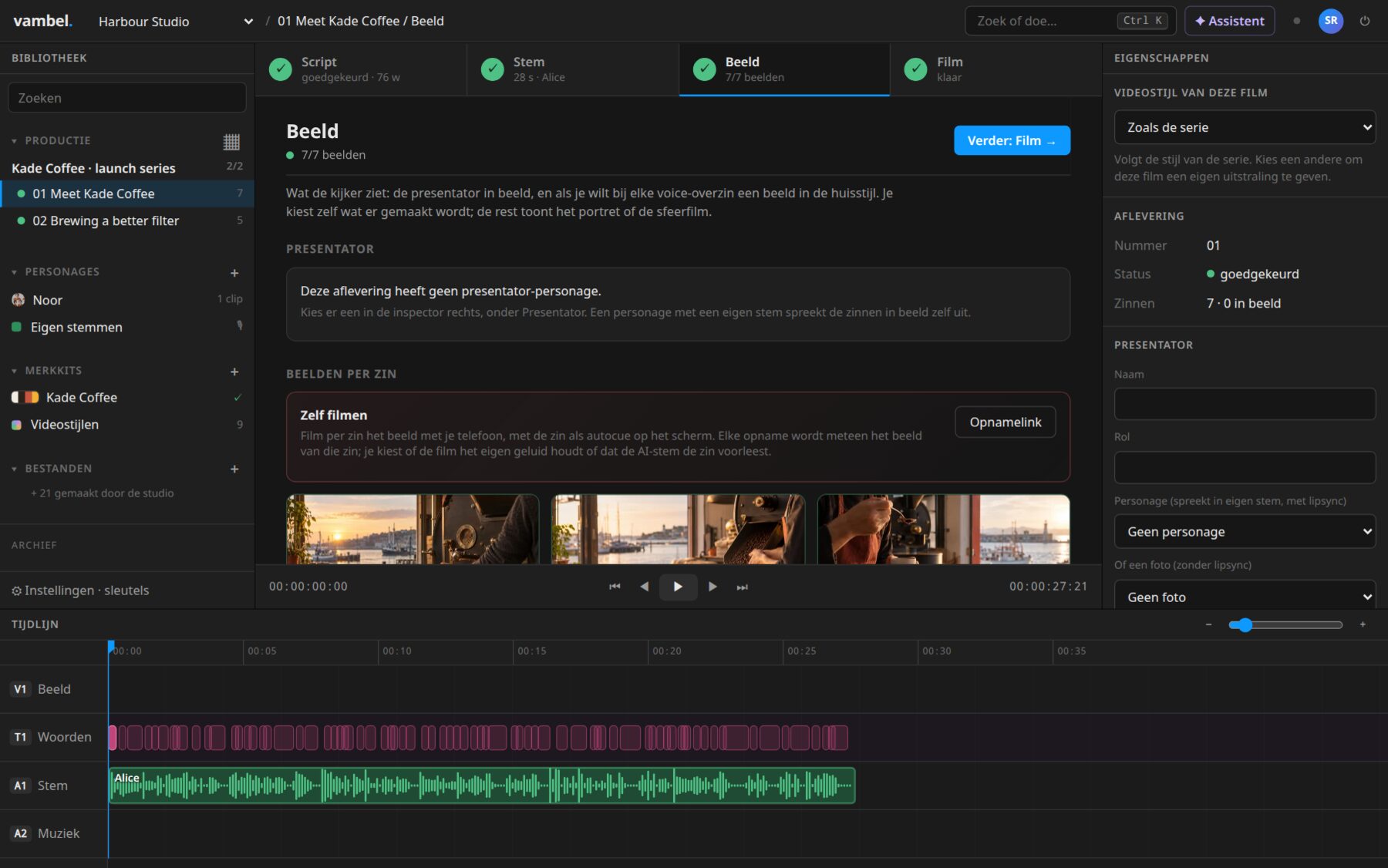This screenshot has height=868, width=1388.
Task: Open the 'Geen personage' dropdown
Action: pos(1245,532)
